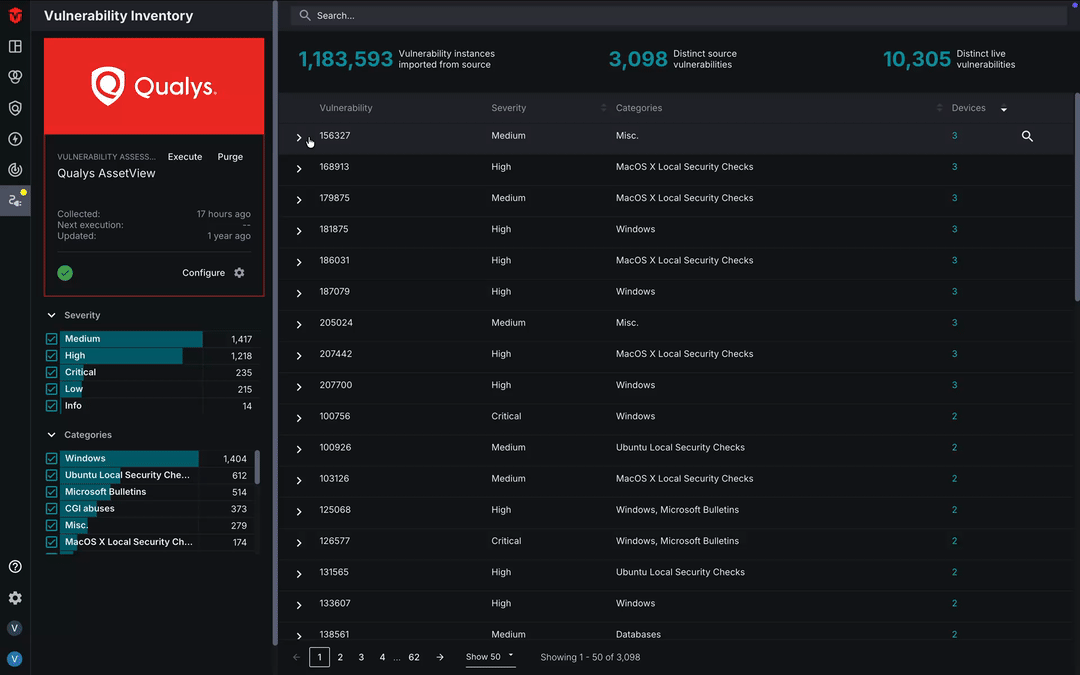Open the dashboard panel from the sidebar

[x=14, y=45]
